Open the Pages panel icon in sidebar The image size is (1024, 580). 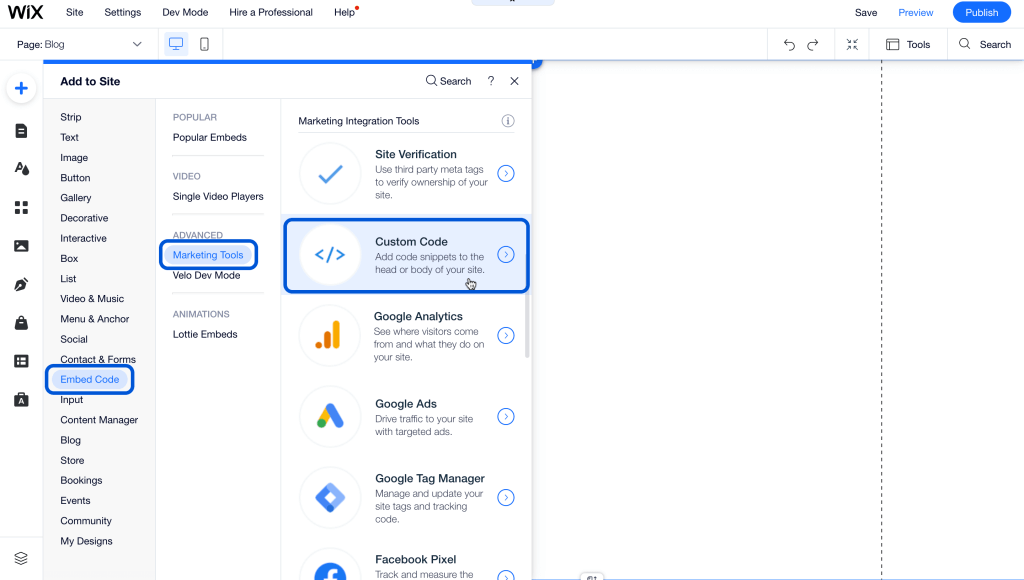21,131
